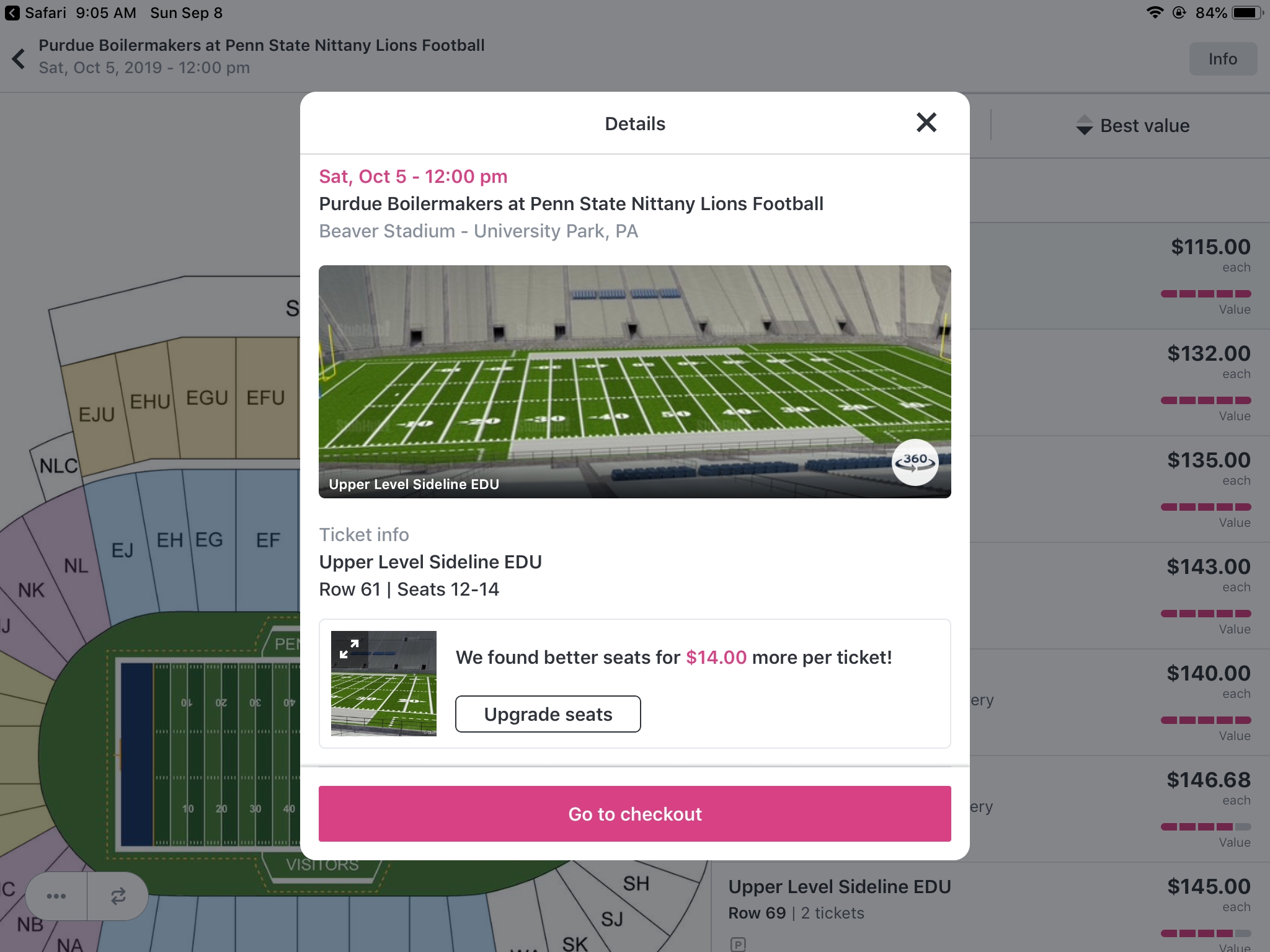The height and width of the screenshot is (952, 1270).
Task: Tap the $14.00 price in upgrade offer
Action: [x=716, y=657]
